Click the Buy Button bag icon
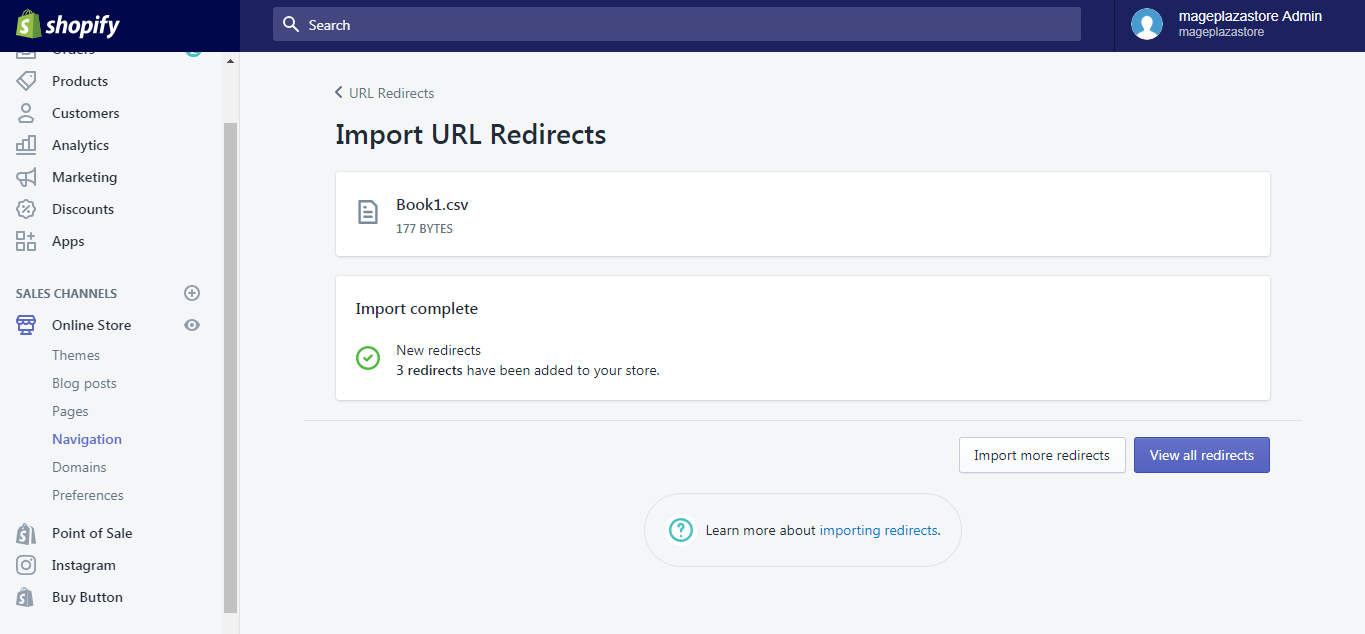Viewport: 1365px width, 634px height. 26,597
